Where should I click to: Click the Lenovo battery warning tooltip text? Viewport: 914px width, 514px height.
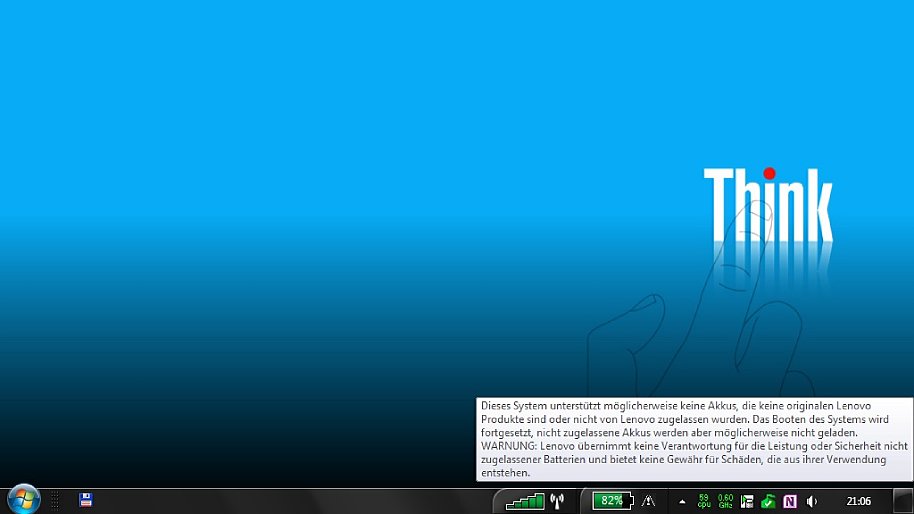tap(694, 439)
